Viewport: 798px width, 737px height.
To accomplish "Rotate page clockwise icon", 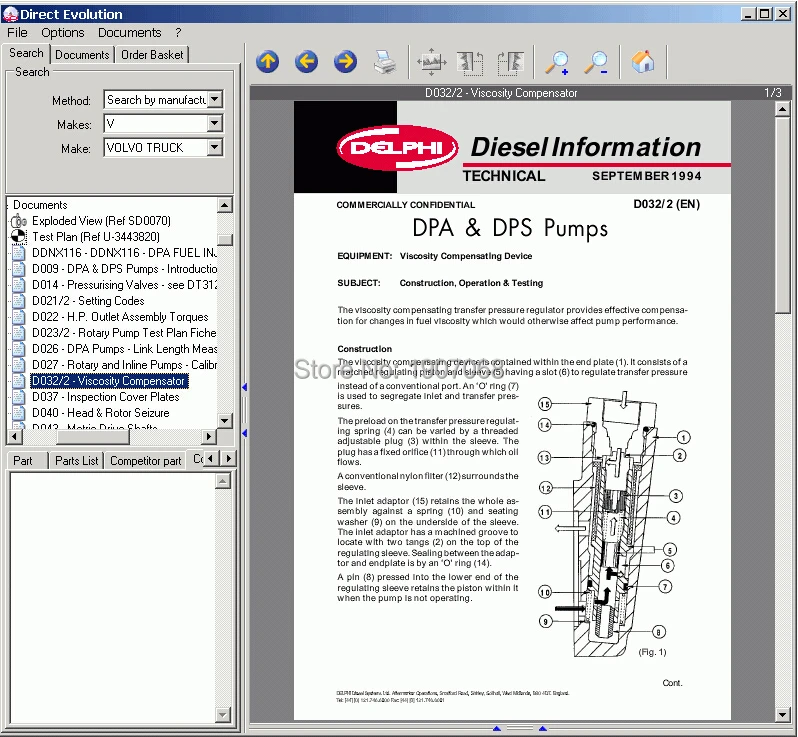I will tap(510, 63).
